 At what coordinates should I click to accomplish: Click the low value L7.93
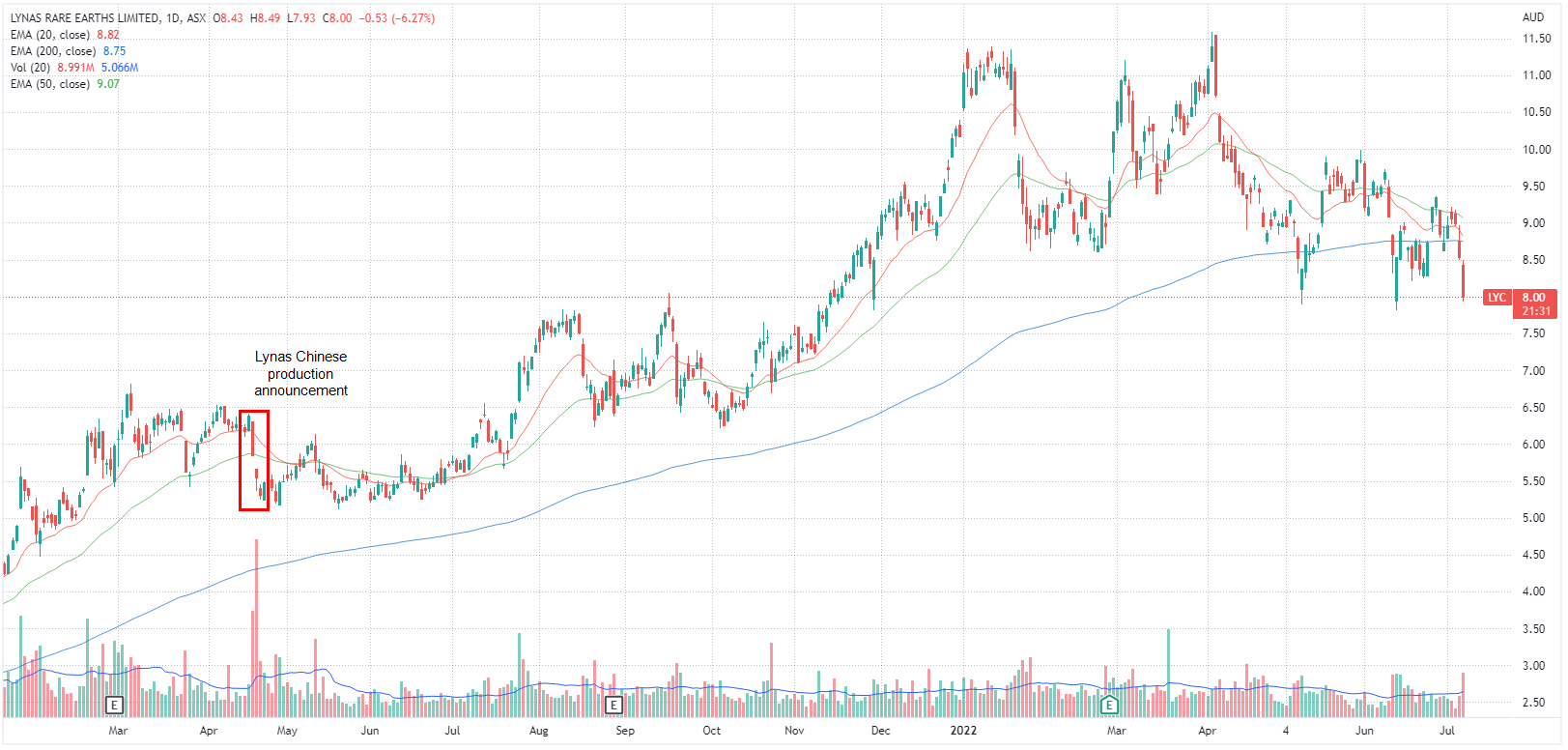[301, 18]
